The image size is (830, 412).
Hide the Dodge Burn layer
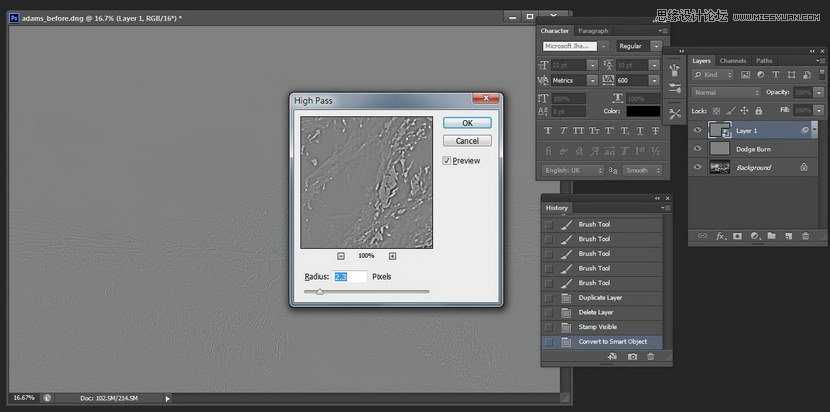click(698, 148)
